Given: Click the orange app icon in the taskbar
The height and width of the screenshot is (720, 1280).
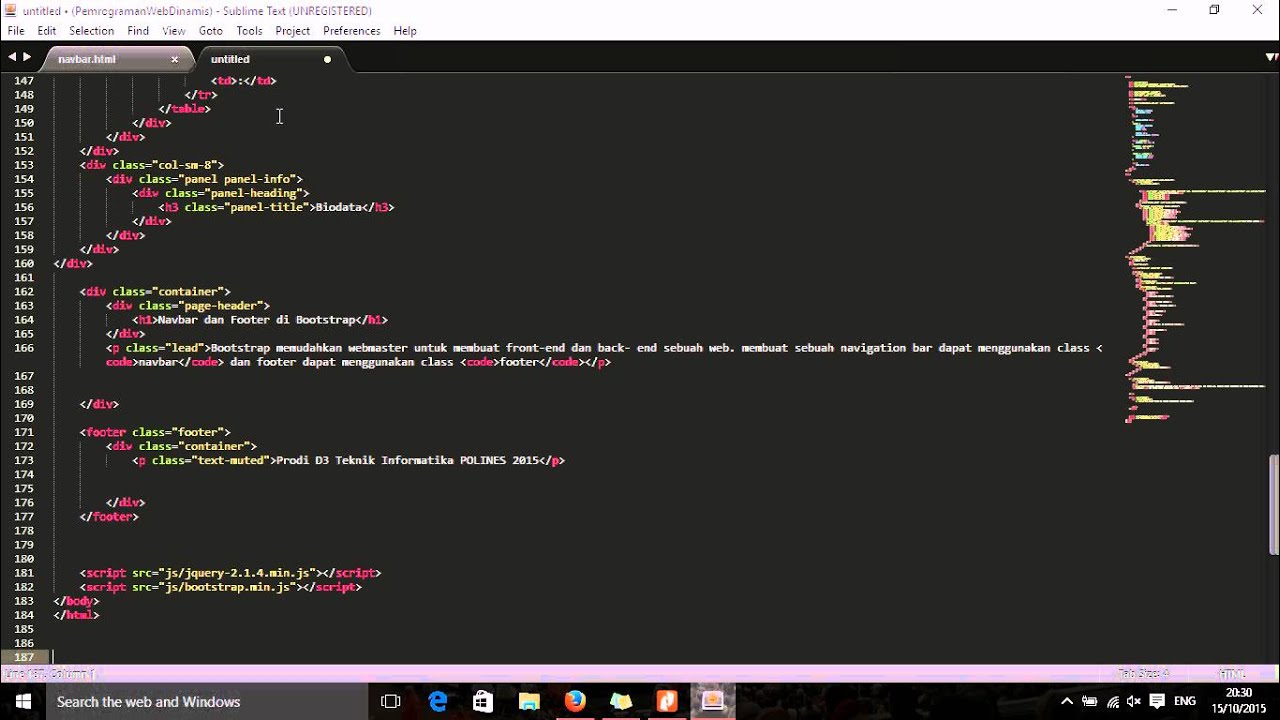Looking at the screenshot, I should pos(667,702).
